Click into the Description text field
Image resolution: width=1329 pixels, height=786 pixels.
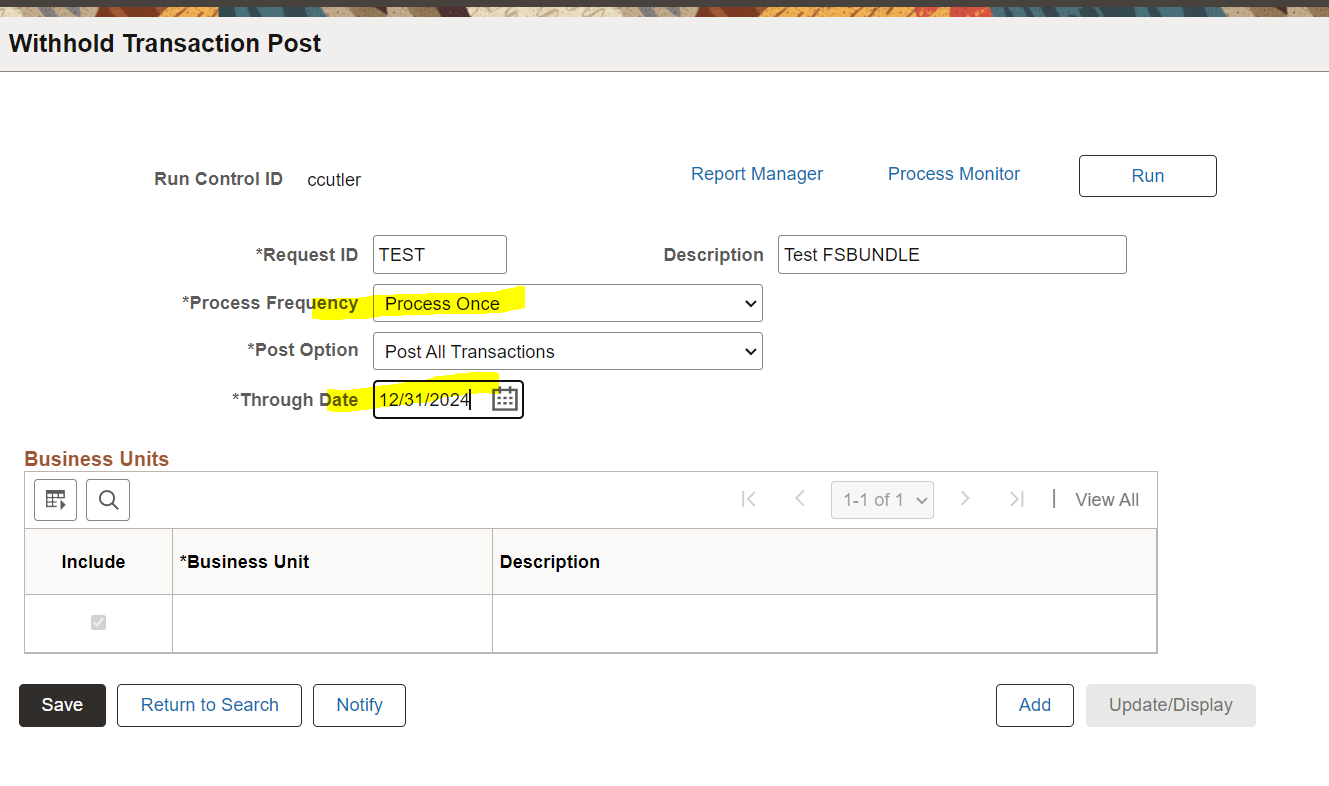pyautogui.click(x=951, y=255)
